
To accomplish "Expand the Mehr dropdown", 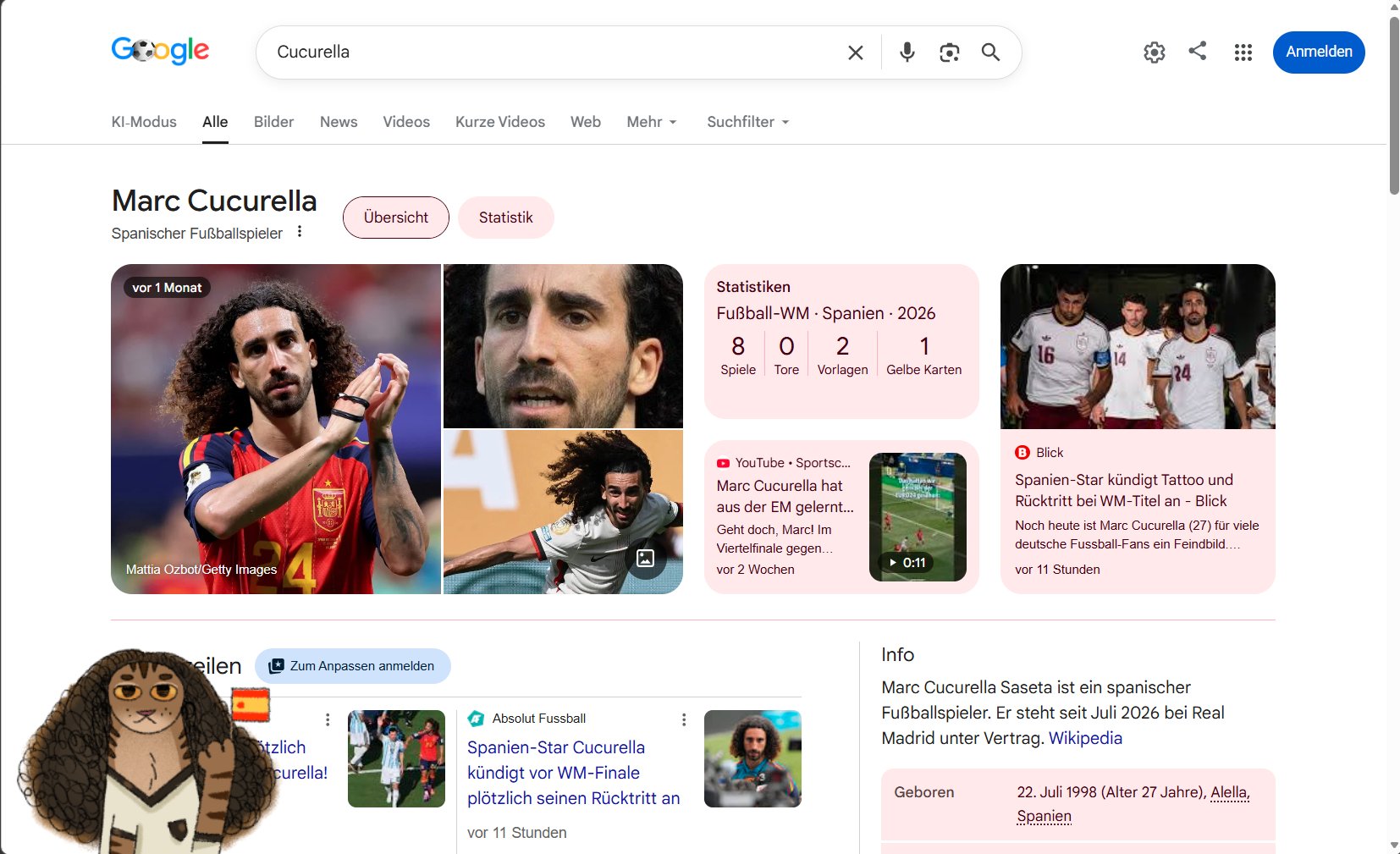I will tap(652, 122).
